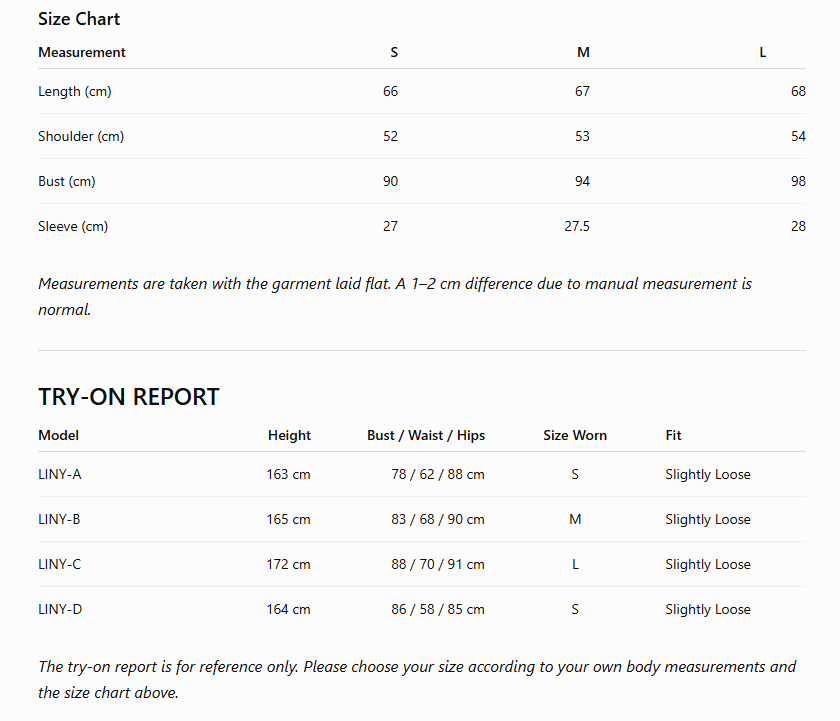Select the Shoulder (cm) row label
Viewport: 840px width, 721px height.
pyautogui.click(x=81, y=137)
